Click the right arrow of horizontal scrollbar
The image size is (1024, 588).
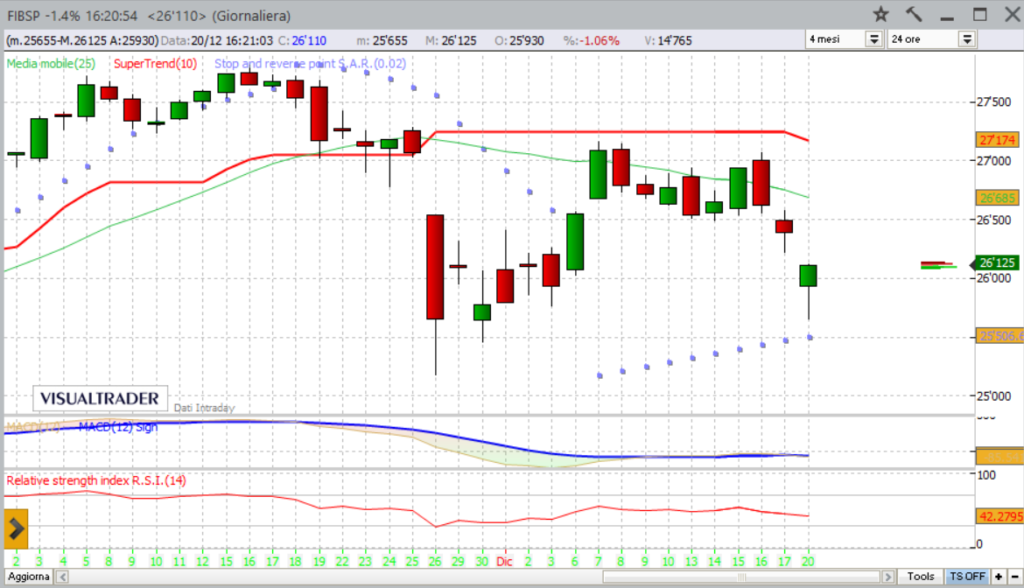(888, 577)
